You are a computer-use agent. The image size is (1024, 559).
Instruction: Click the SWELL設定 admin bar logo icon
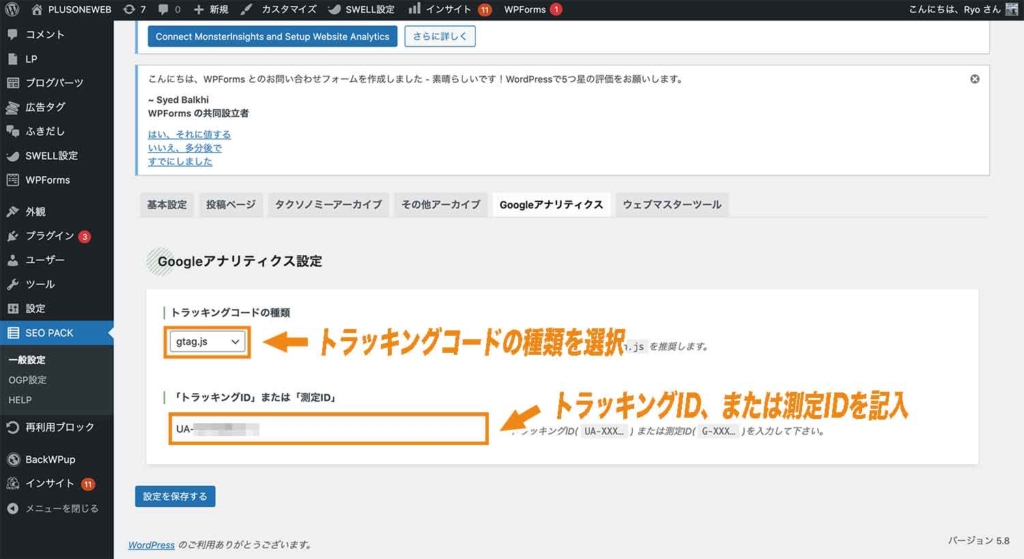[334, 9]
